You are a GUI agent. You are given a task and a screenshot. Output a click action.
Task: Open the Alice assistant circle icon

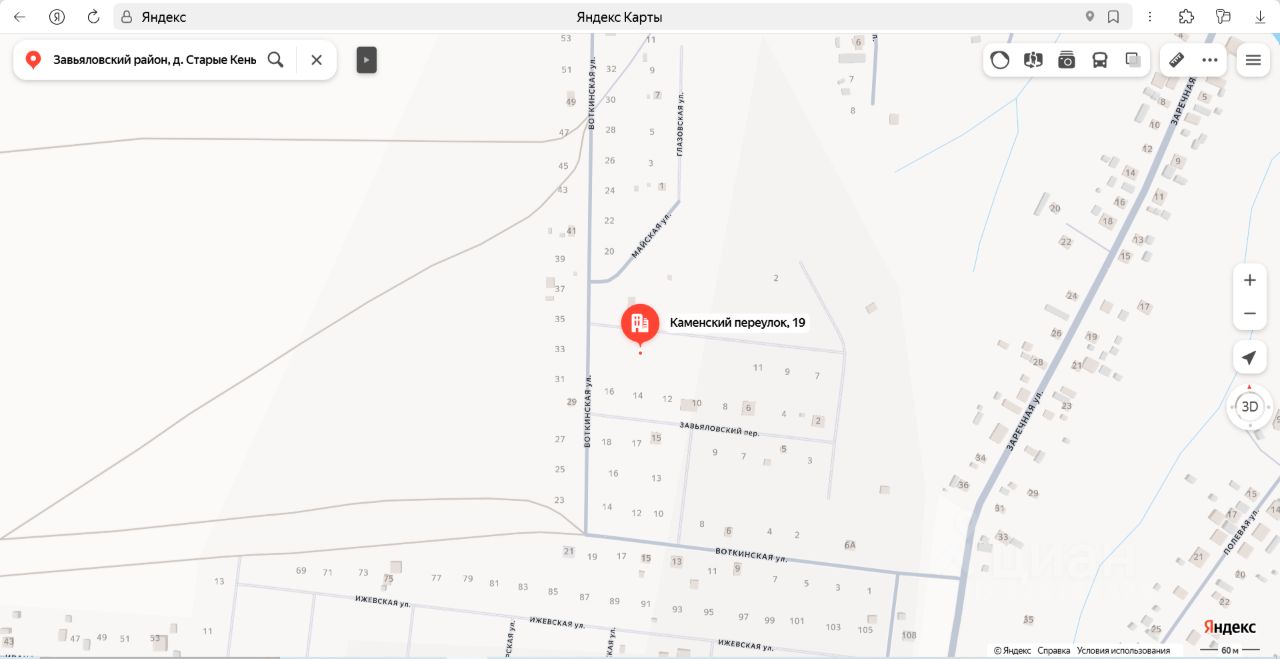pyautogui.click(x=1000, y=60)
